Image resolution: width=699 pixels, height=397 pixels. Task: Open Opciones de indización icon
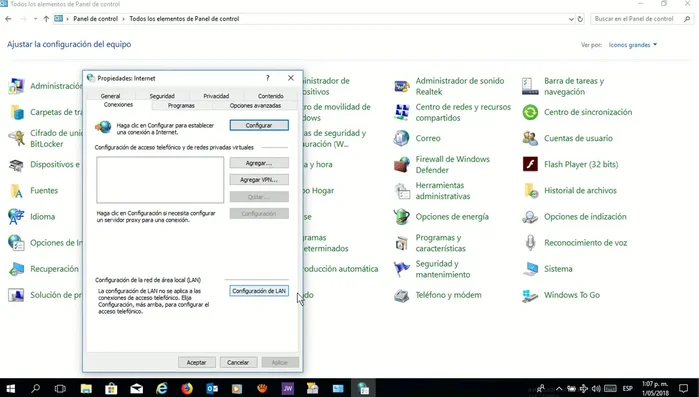(x=530, y=217)
